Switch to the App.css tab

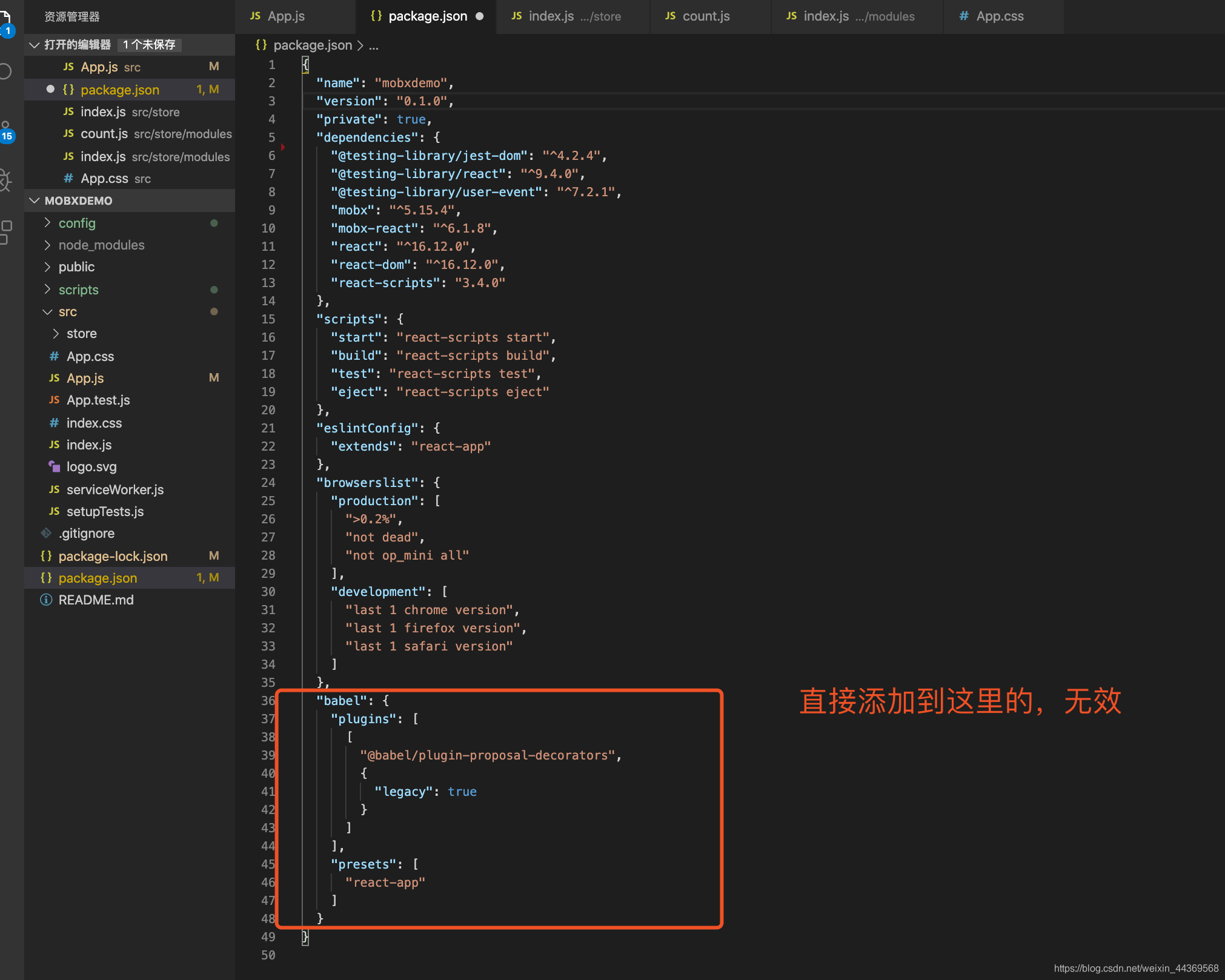(1003, 16)
